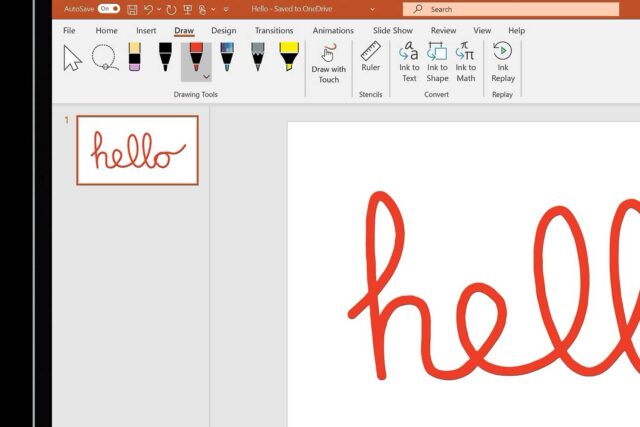
Task: Click the Hello - Saved to OneDrive title
Action: point(292,9)
